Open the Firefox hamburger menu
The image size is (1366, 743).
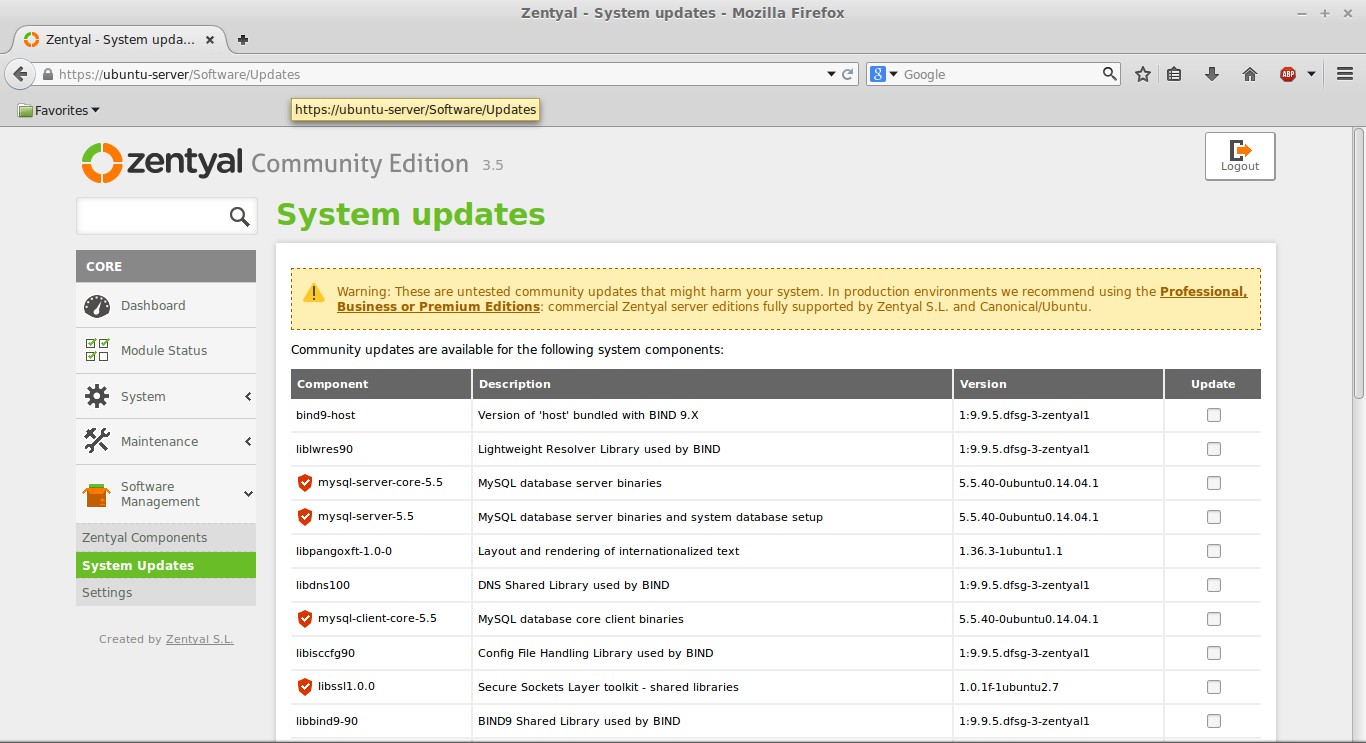1344,73
